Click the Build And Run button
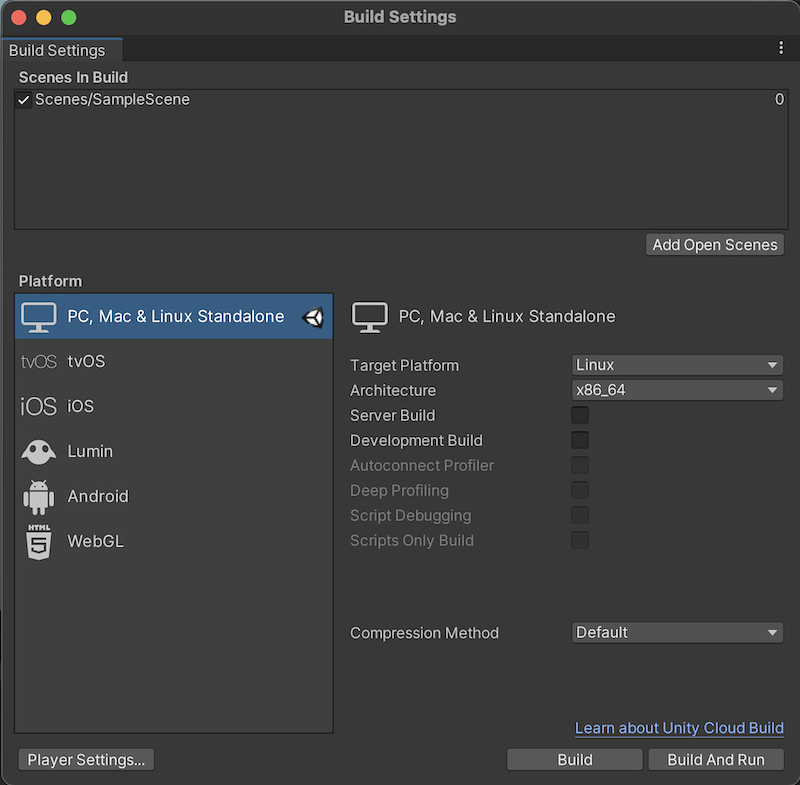 tap(716, 760)
